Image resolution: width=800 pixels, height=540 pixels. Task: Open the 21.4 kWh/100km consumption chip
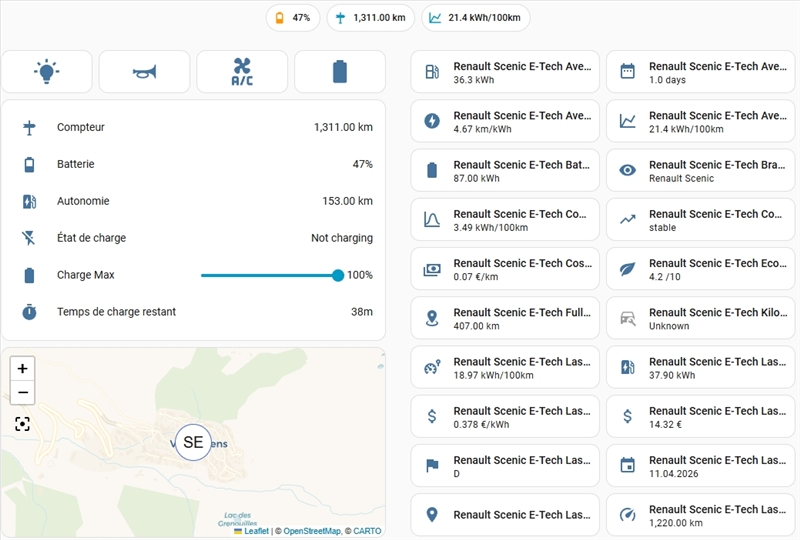click(x=476, y=17)
